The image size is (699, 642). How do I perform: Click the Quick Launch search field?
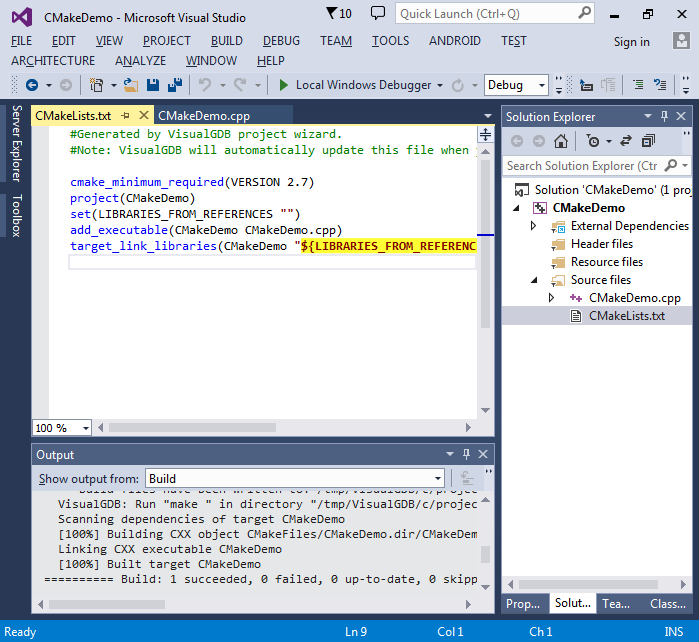[494, 14]
